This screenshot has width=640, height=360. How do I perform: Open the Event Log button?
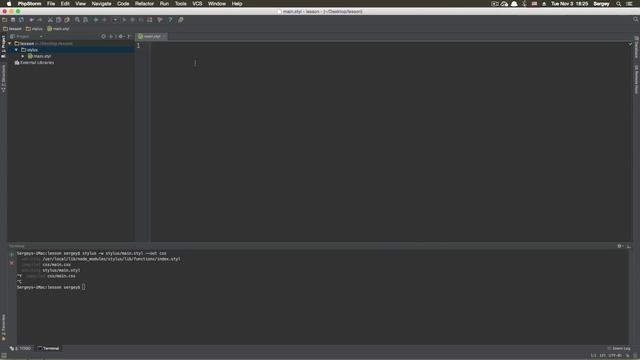tap(619, 348)
